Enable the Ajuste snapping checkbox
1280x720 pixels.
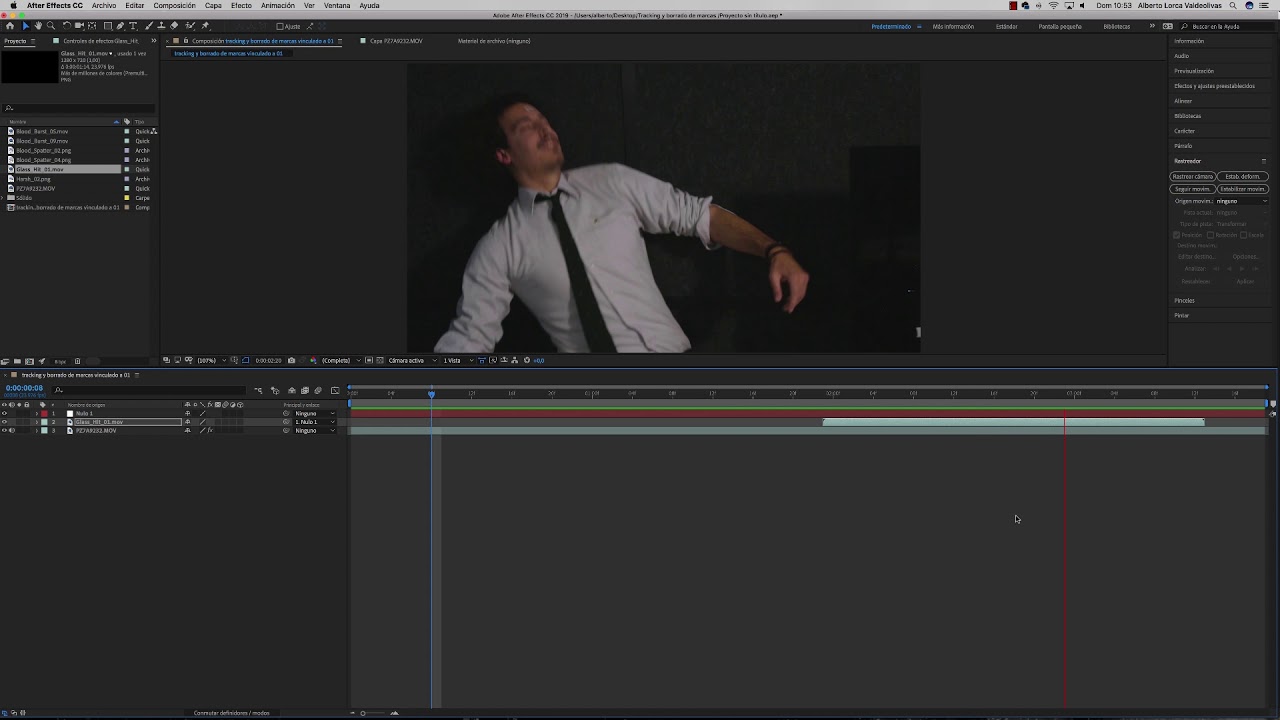pos(280,26)
